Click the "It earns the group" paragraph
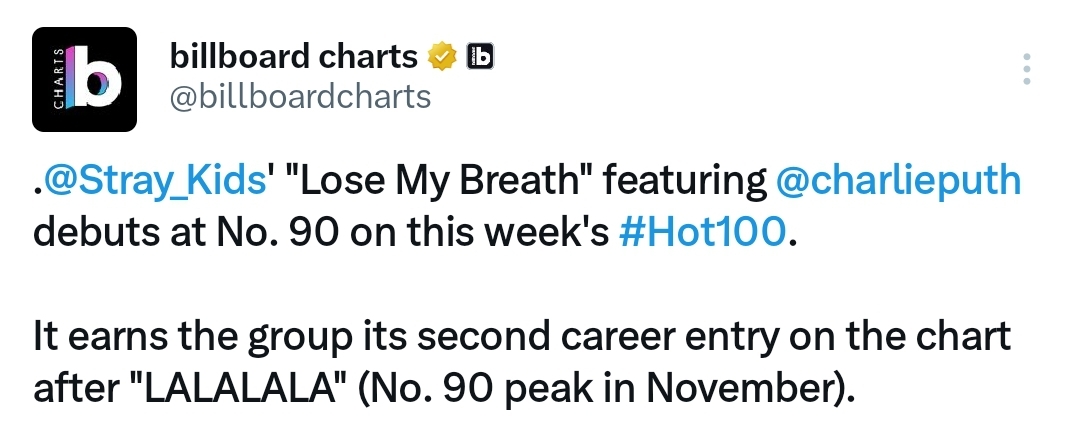This screenshot has height=436, width=1080. pyautogui.click(x=522, y=363)
